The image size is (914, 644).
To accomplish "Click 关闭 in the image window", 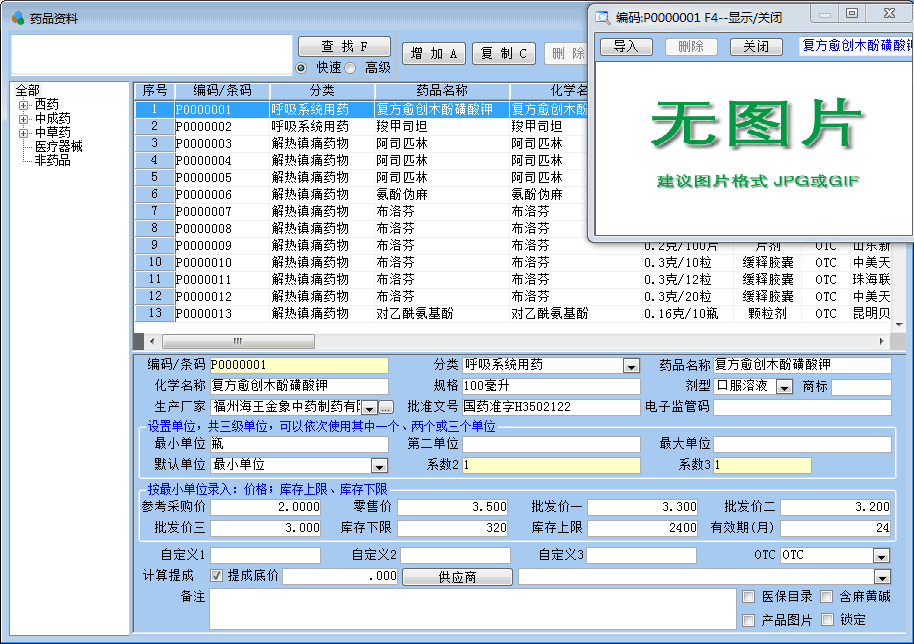I will pyautogui.click(x=756, y=47).
